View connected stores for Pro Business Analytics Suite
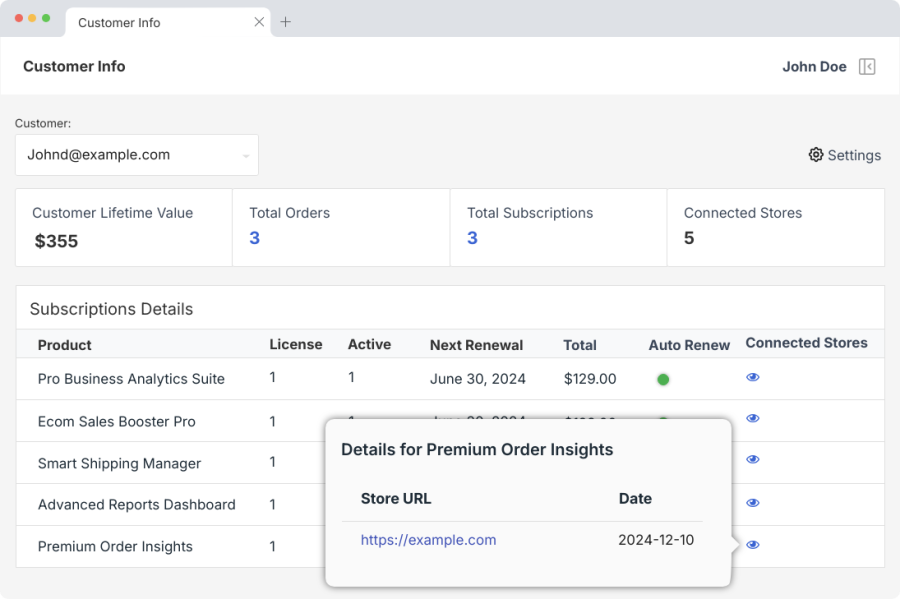The width and height of the screenshot is (900, 599). click(x=753, y=377)
